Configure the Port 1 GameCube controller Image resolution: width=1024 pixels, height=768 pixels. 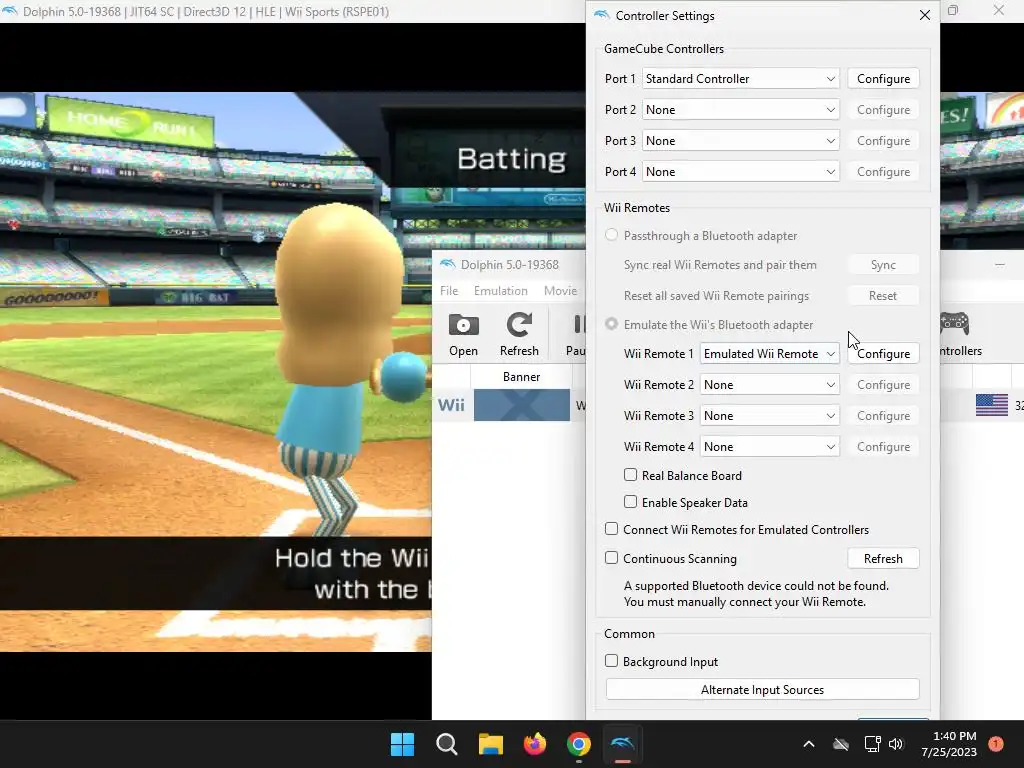[883, 78]
